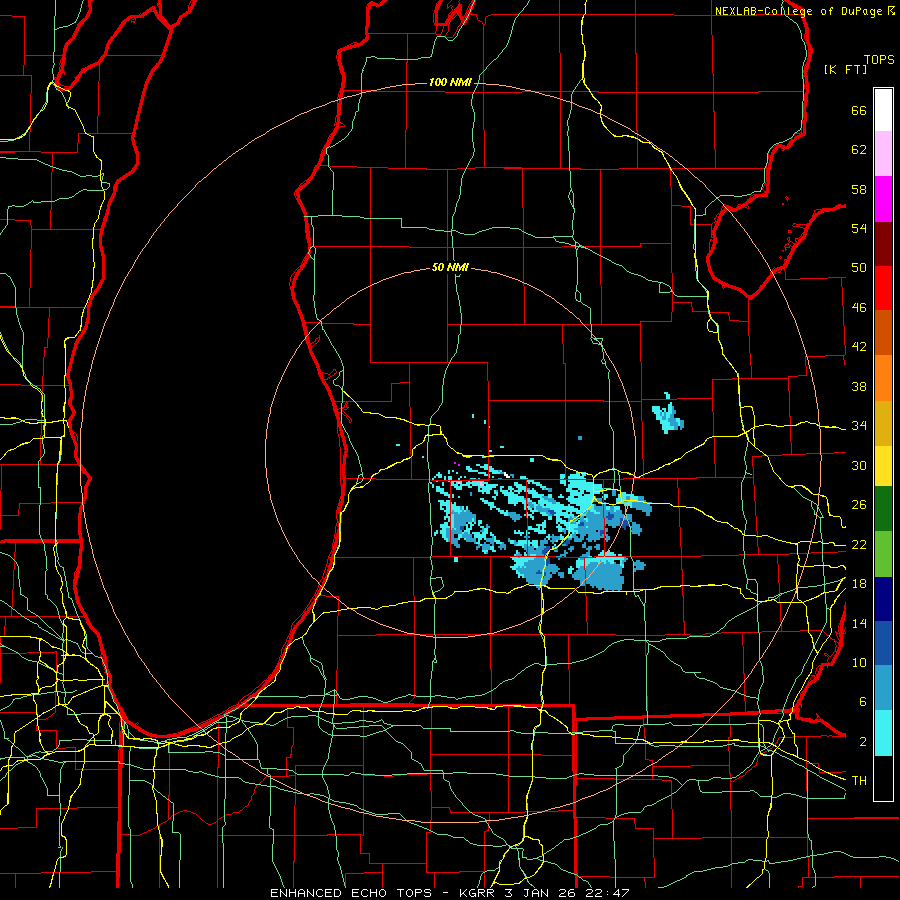Click the navy 22 kft legend swatch
900x900 pixels.
[883, 599]
